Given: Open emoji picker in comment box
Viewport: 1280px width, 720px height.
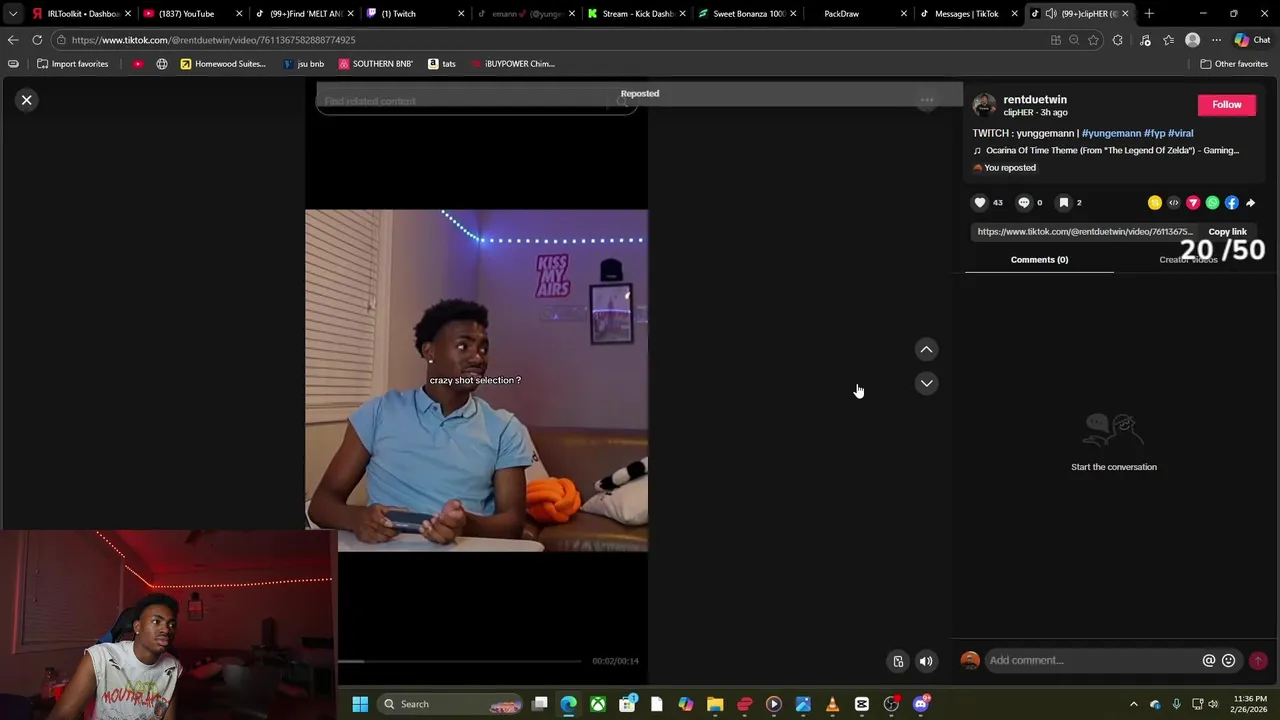Looking at the screenshot, I should 1229,660.
